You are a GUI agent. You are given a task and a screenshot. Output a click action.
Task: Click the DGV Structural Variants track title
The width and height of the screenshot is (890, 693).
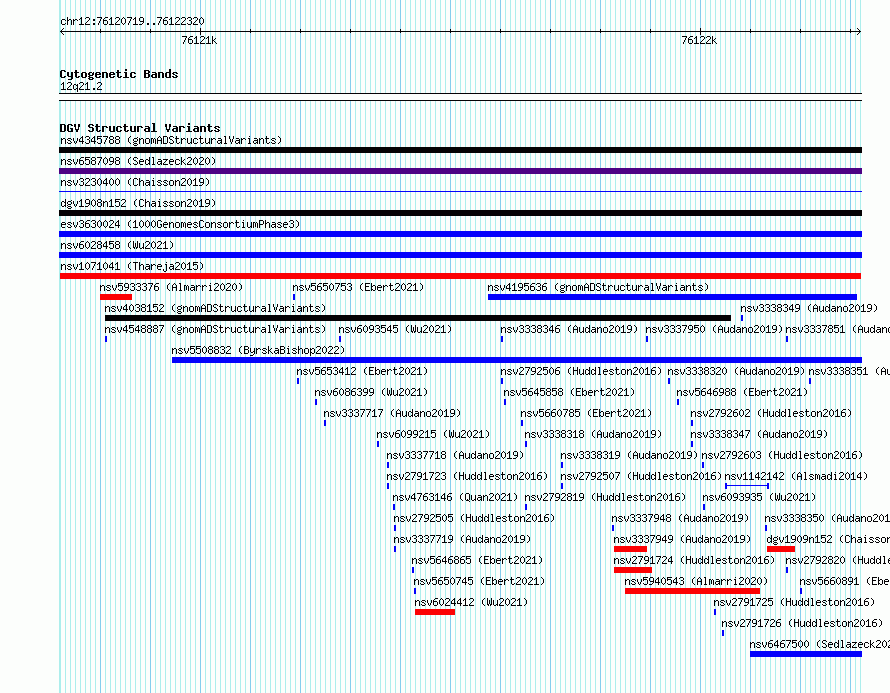click(140, 128)
